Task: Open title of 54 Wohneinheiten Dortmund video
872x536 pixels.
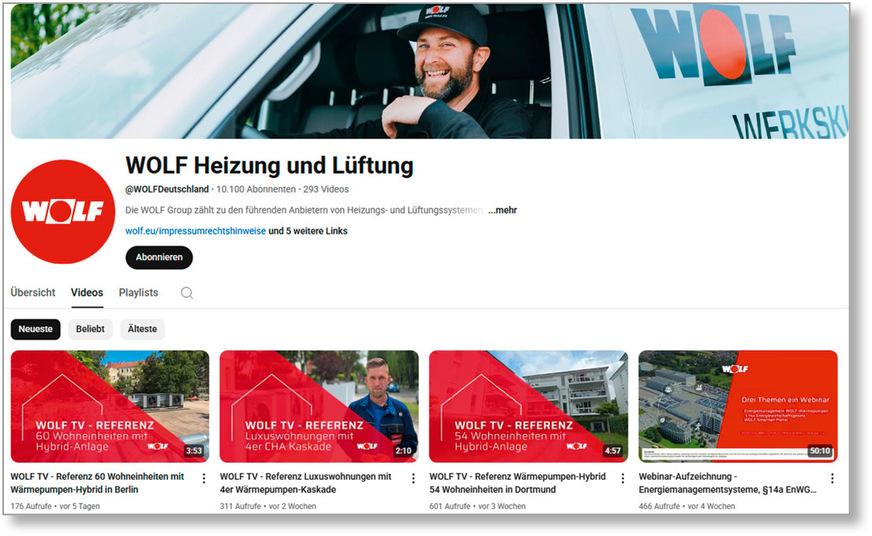Action: [x=517, y=483]
